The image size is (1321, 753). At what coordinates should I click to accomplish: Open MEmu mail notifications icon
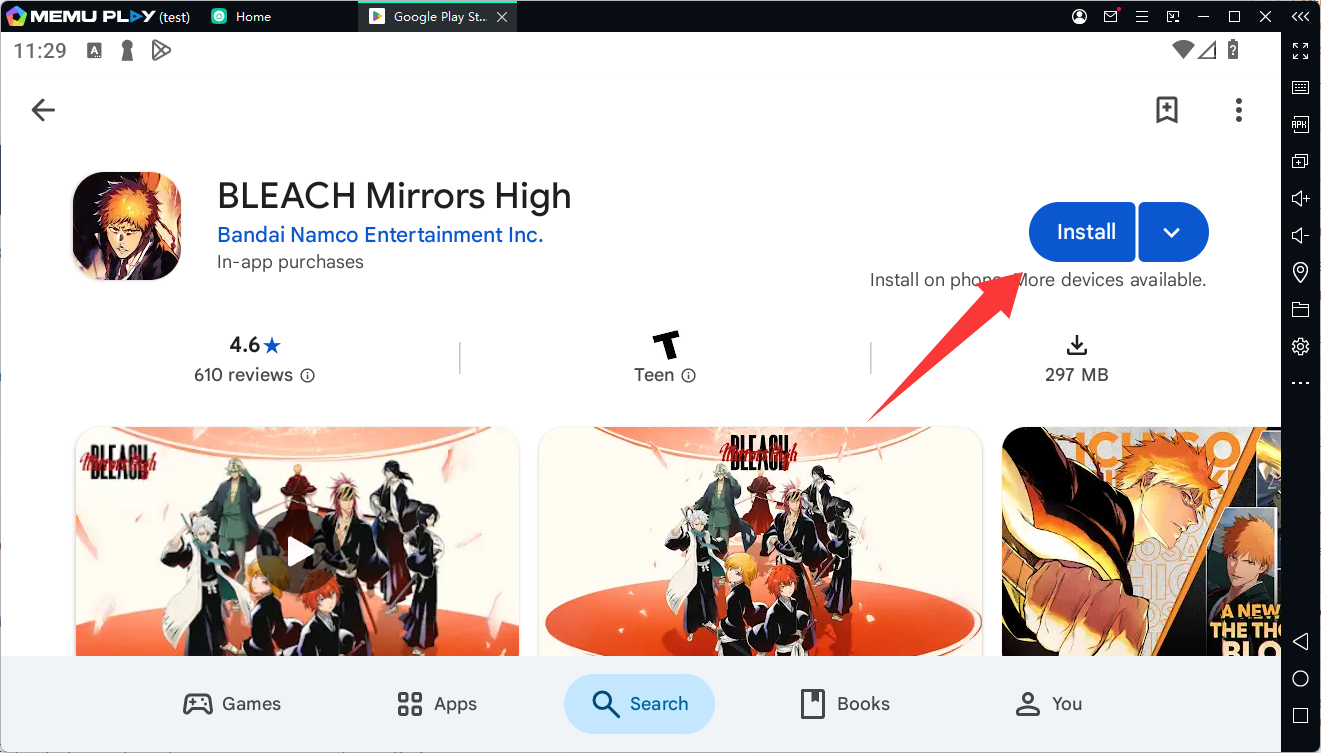(1111, 17)
